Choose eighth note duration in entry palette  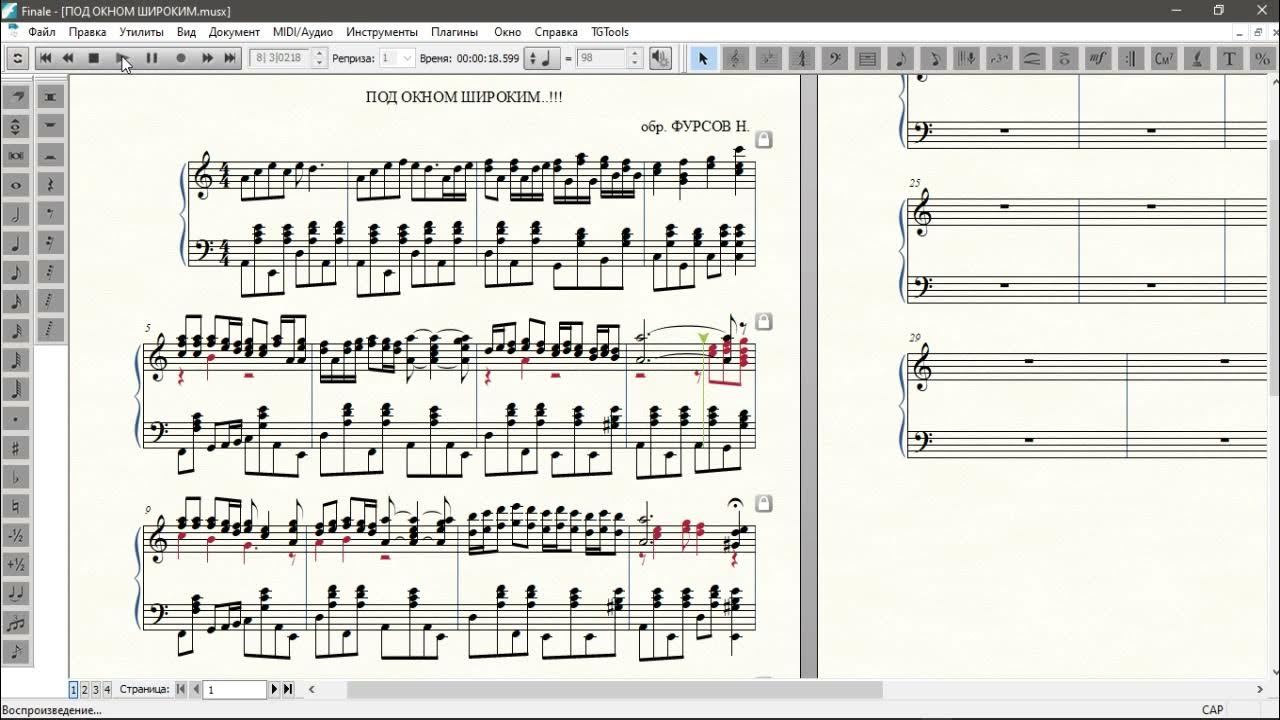pos(16,272)
